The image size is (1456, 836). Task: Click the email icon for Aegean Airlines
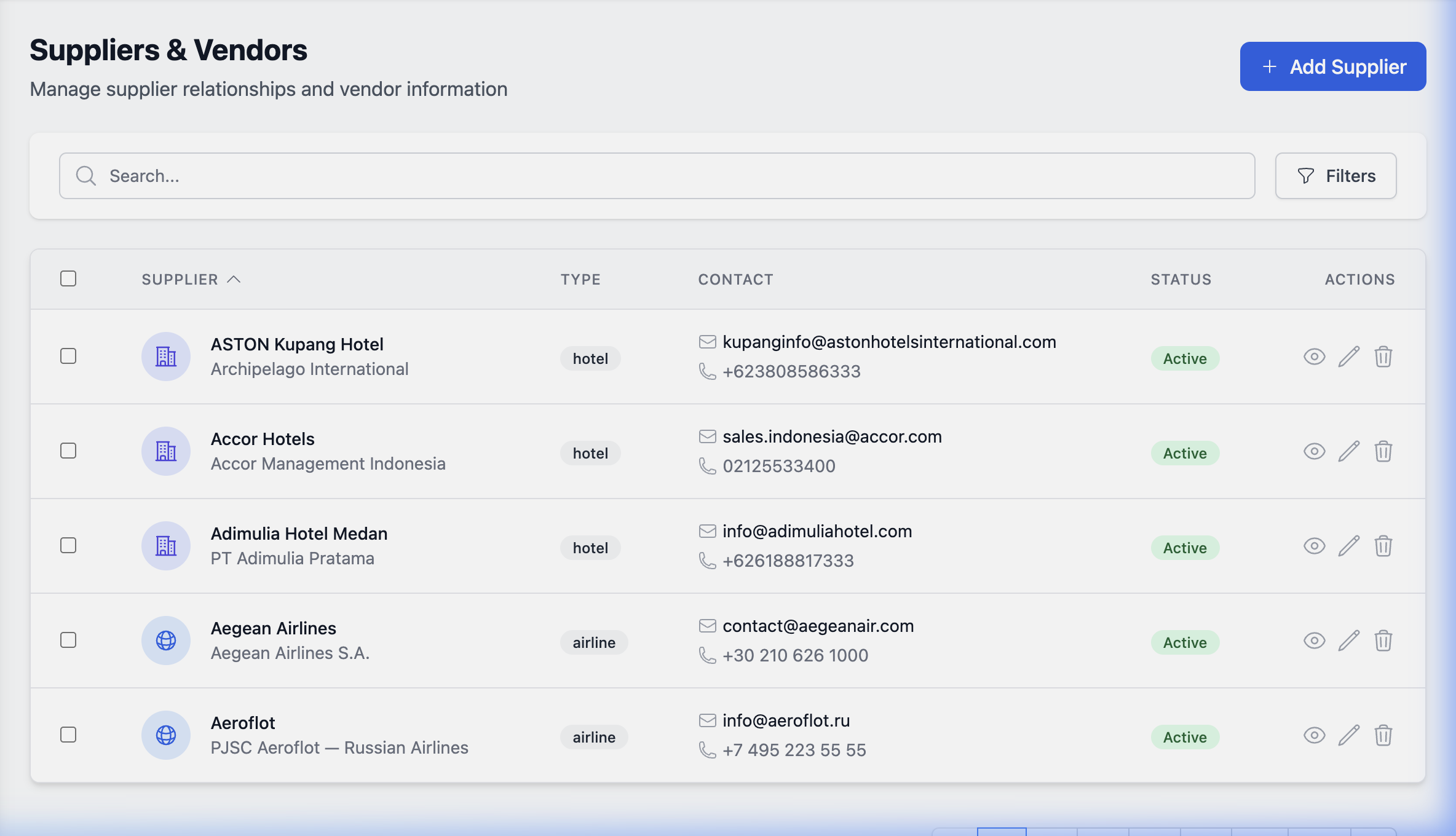(708, 626)
